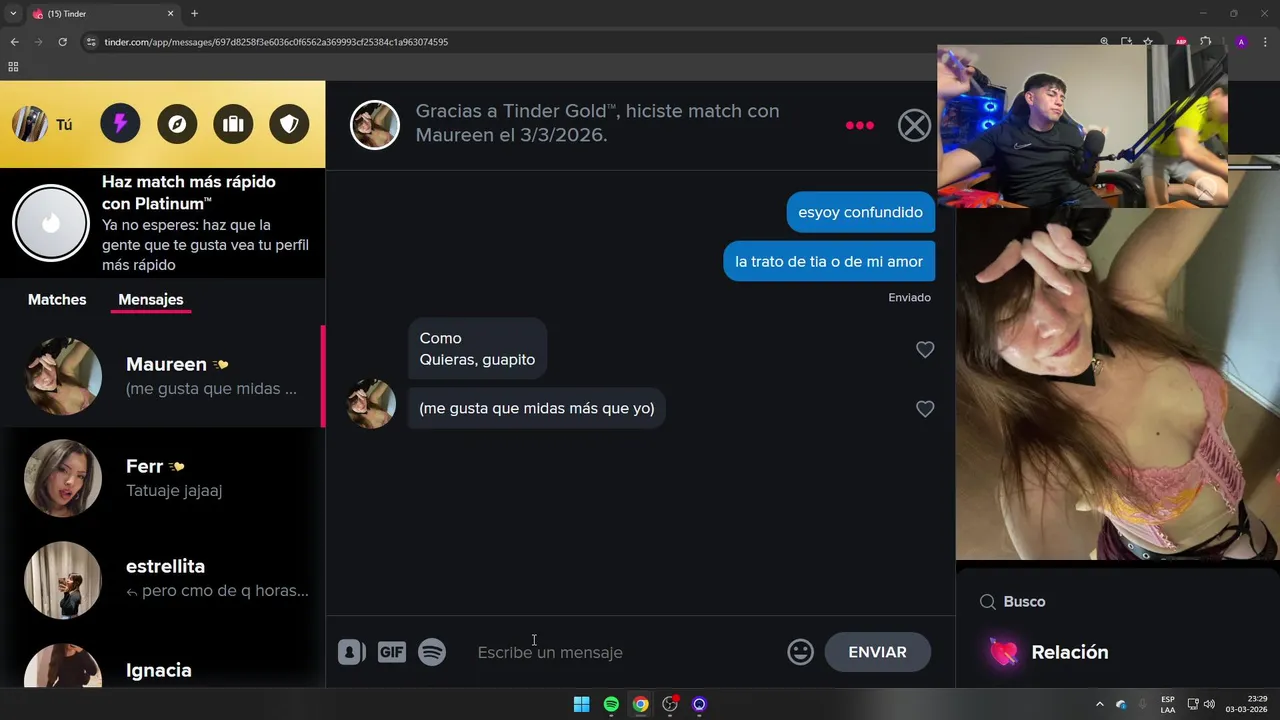Open the Chrome profile avatar A
Viewport: 1280px width, 720px height.
pyautogui.click(x=1241, y=42)
